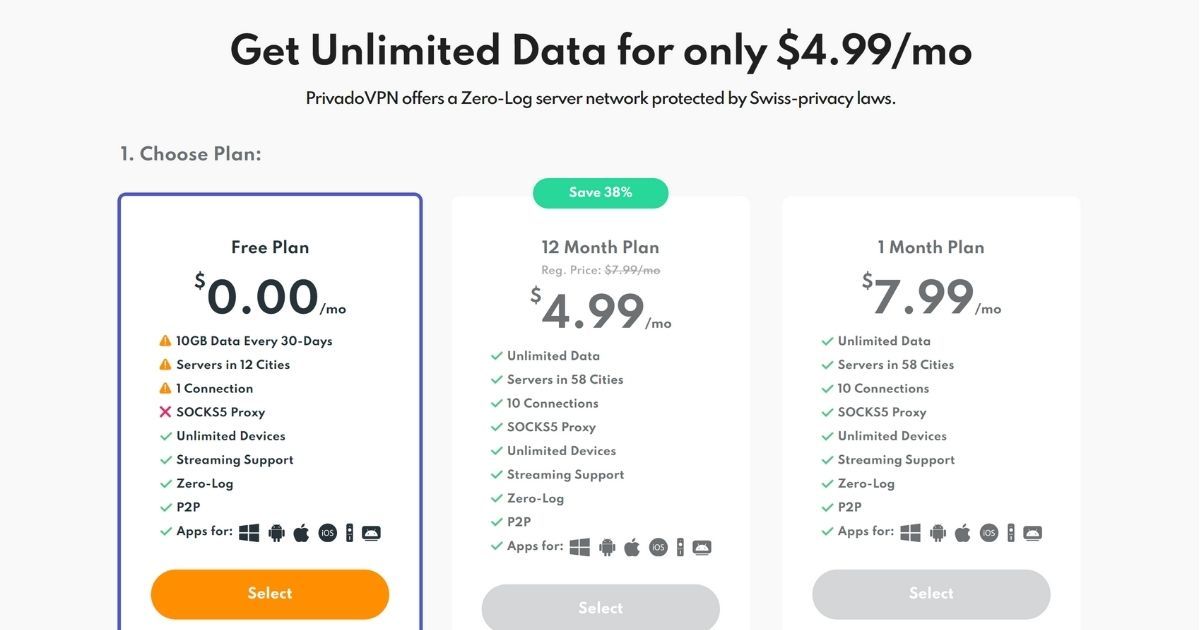Click warning icon next to 10GB Data
The width and height of the screenshot is (1200, 630).
tap(166, 341)
